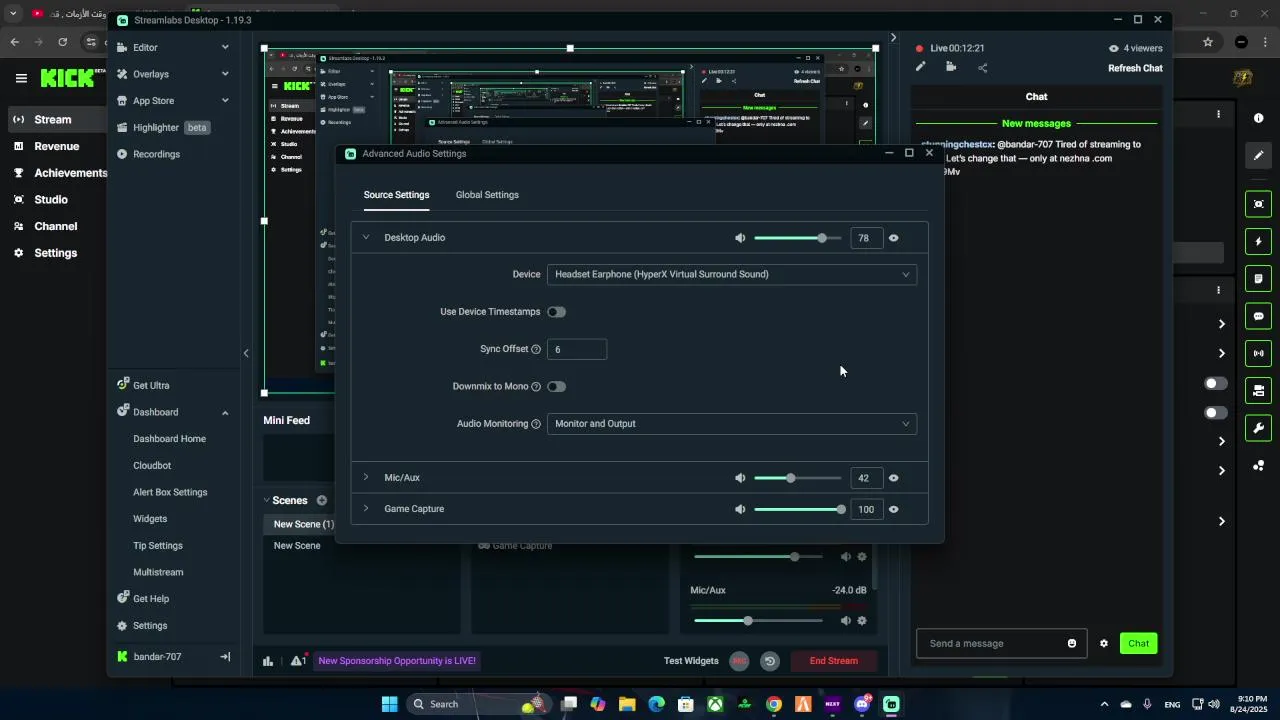Toggle the REC recording button
The image size is (1280, 720).
(739, 661)
